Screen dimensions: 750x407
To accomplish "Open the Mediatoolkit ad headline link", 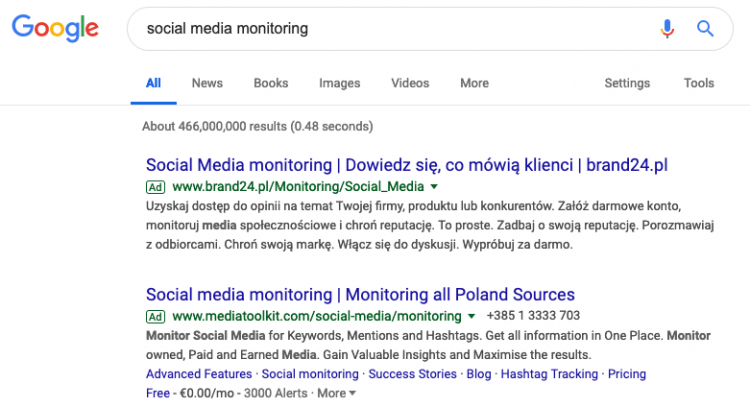I will coord(360,294).
